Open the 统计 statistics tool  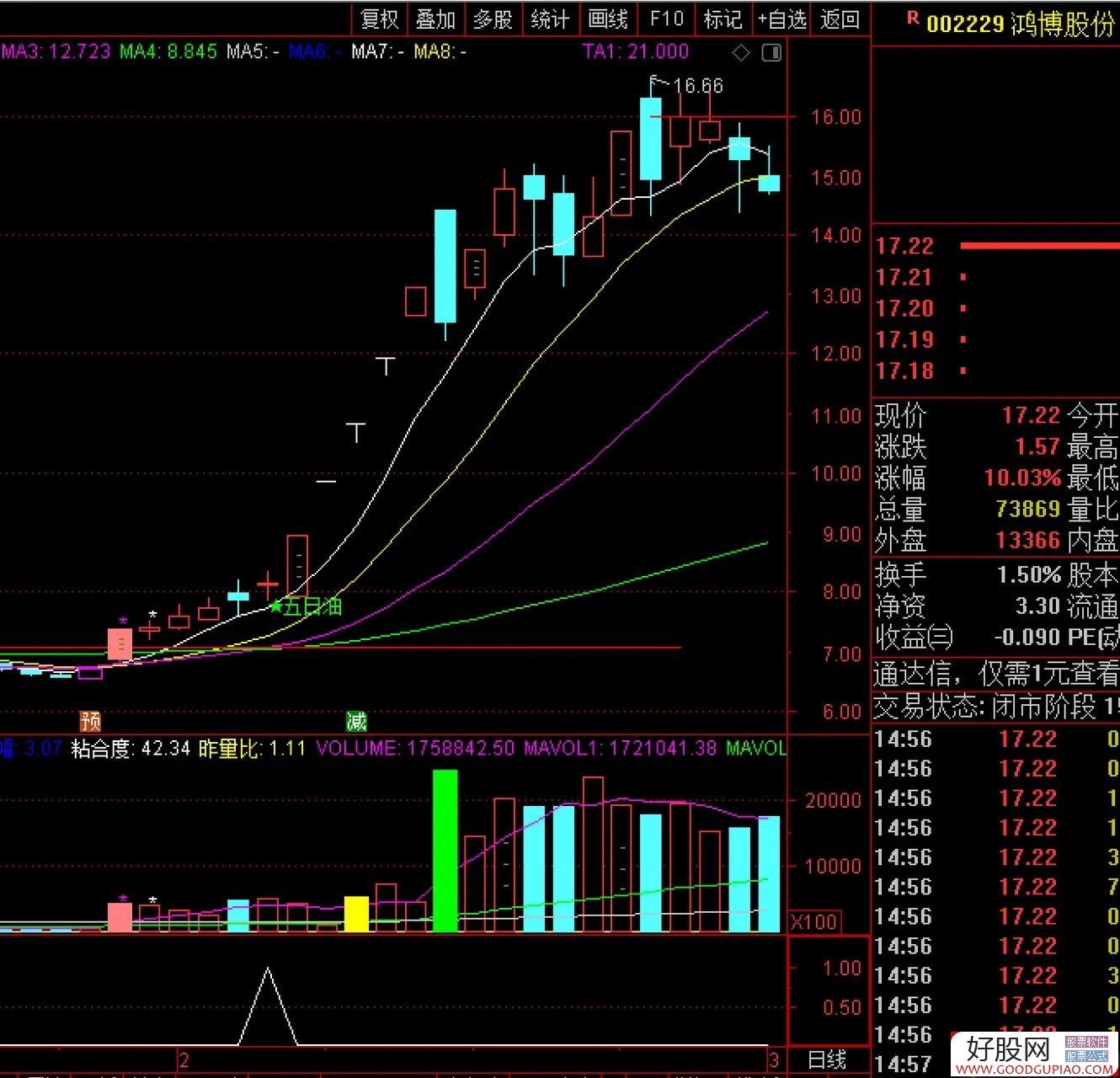tap(551, 19)
